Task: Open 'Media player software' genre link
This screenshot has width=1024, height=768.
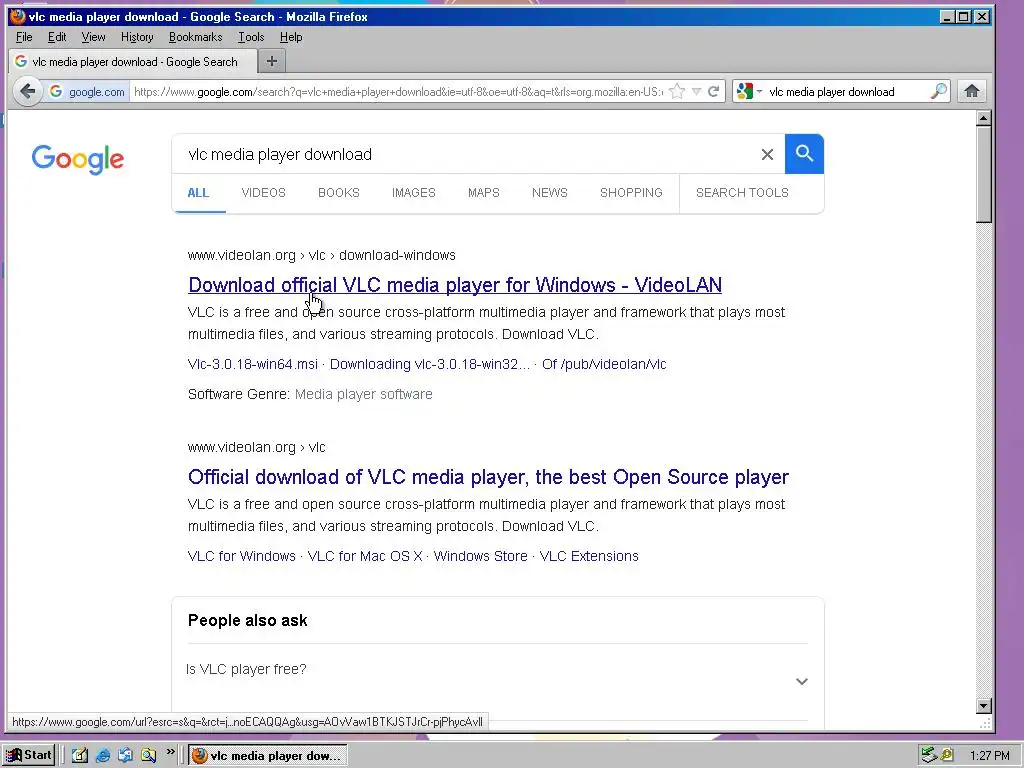Action: tap(364, 394)
